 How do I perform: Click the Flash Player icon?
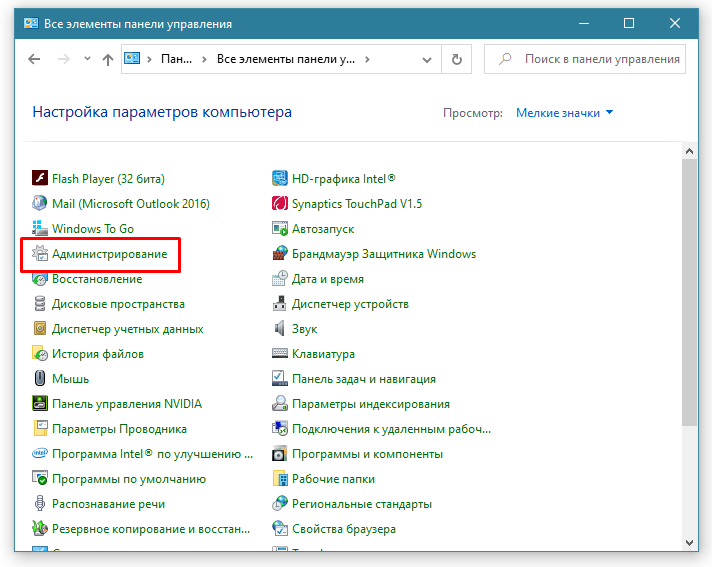click(40, 179)
